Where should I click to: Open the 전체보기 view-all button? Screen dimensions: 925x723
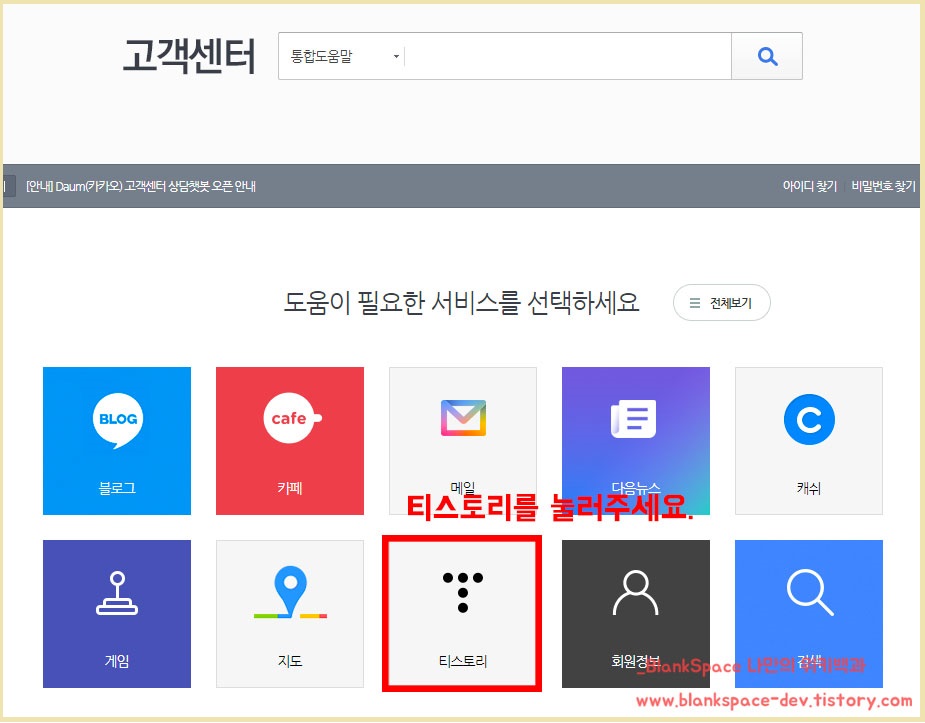coord(721,303)
